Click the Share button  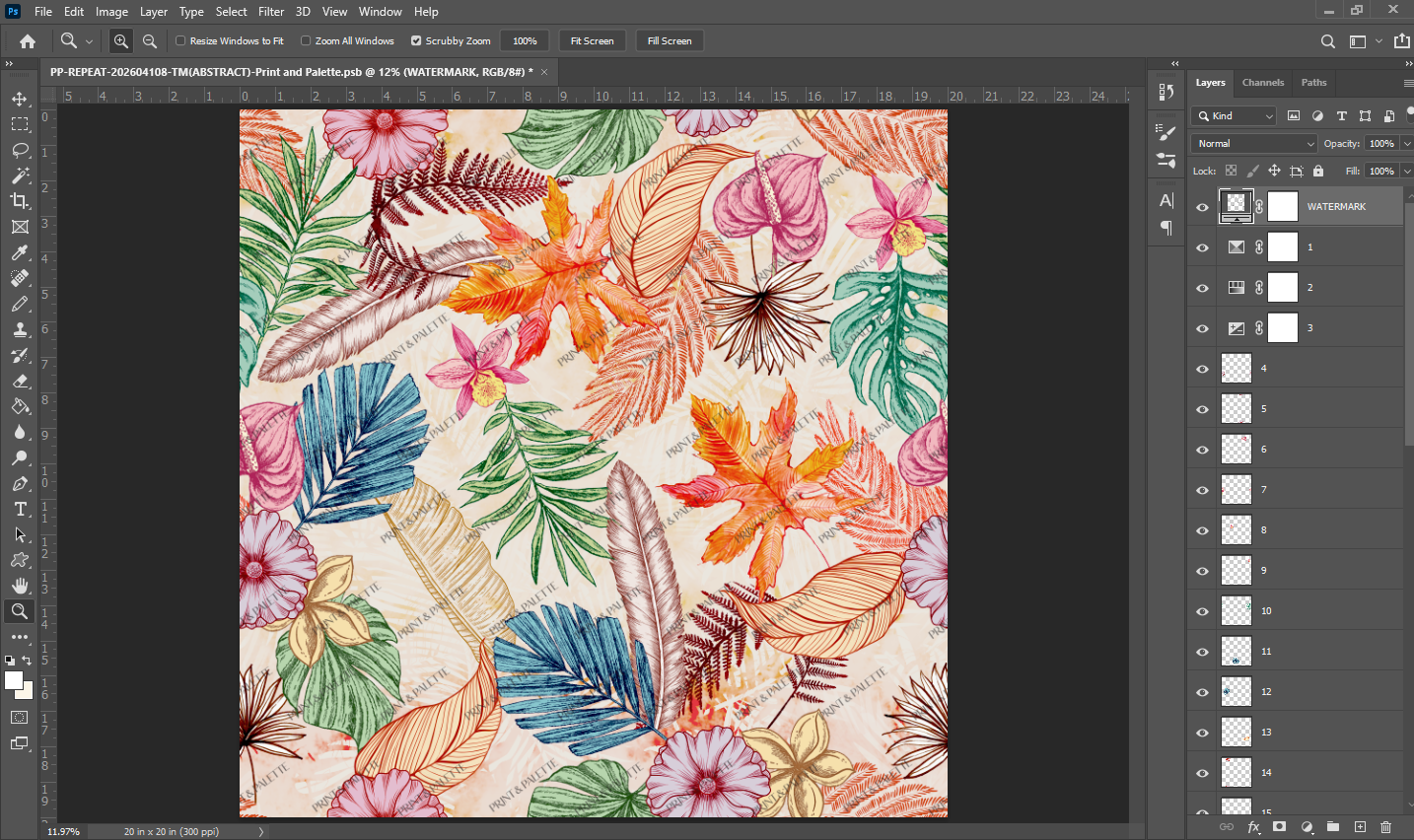[1402, 41]
